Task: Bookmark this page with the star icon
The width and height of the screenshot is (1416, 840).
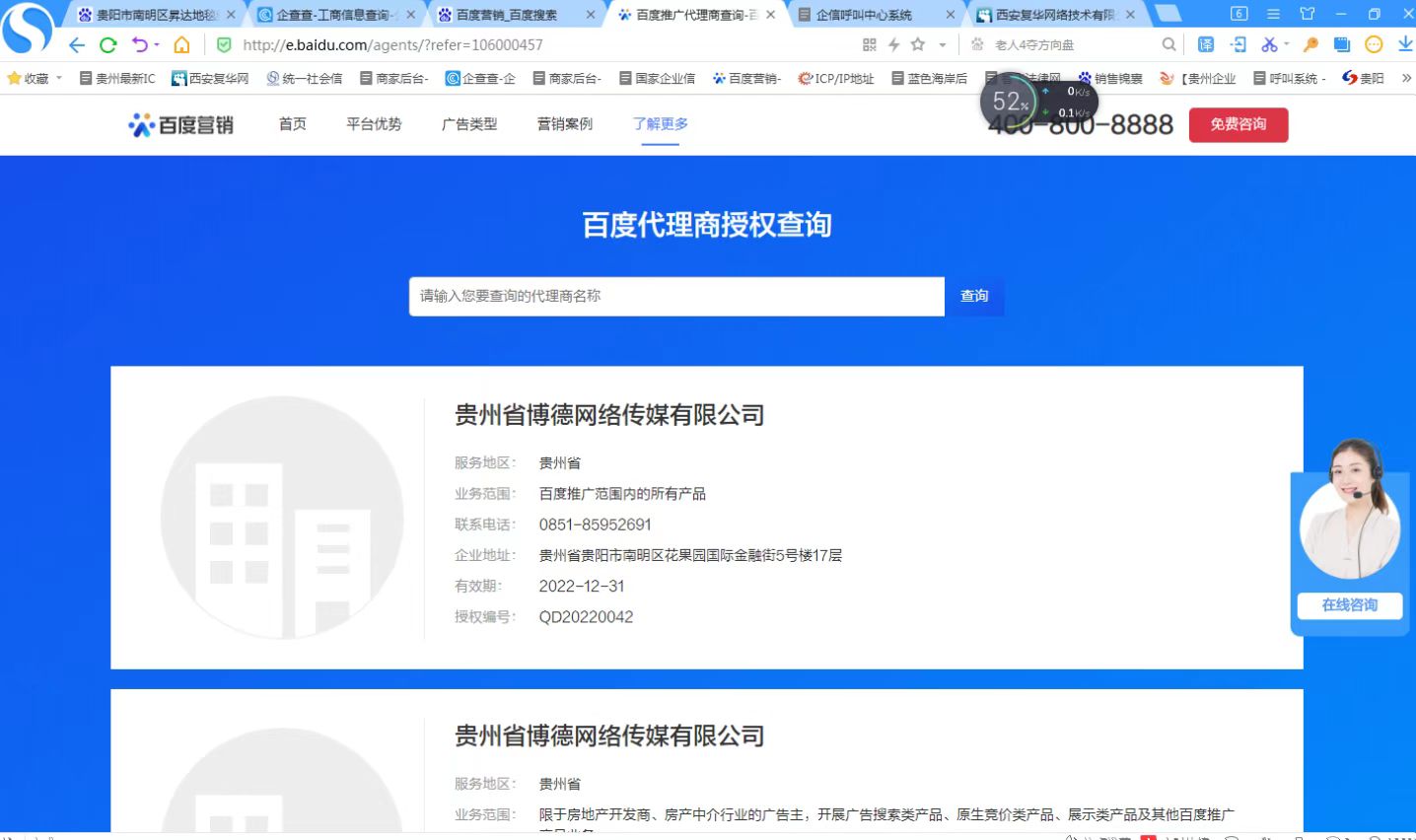Action: coord(918,44)
